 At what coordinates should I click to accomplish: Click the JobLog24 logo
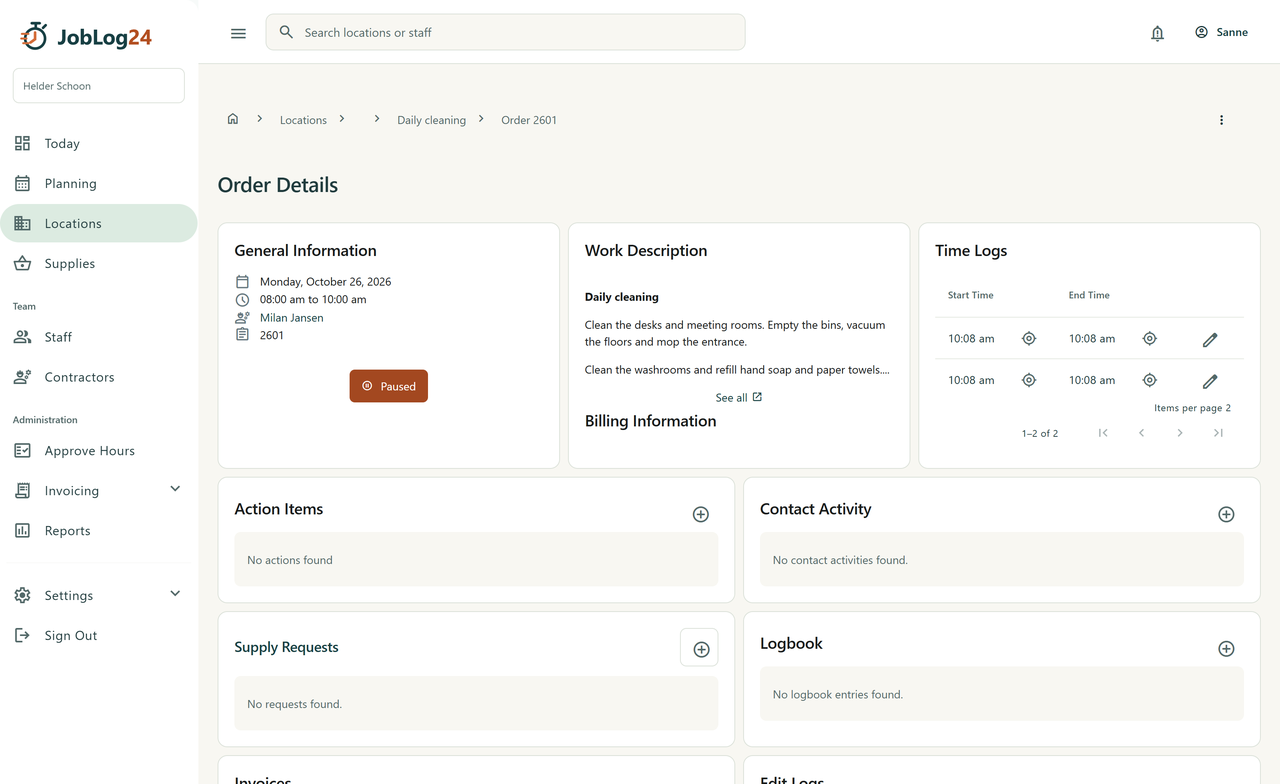(86, 36)
